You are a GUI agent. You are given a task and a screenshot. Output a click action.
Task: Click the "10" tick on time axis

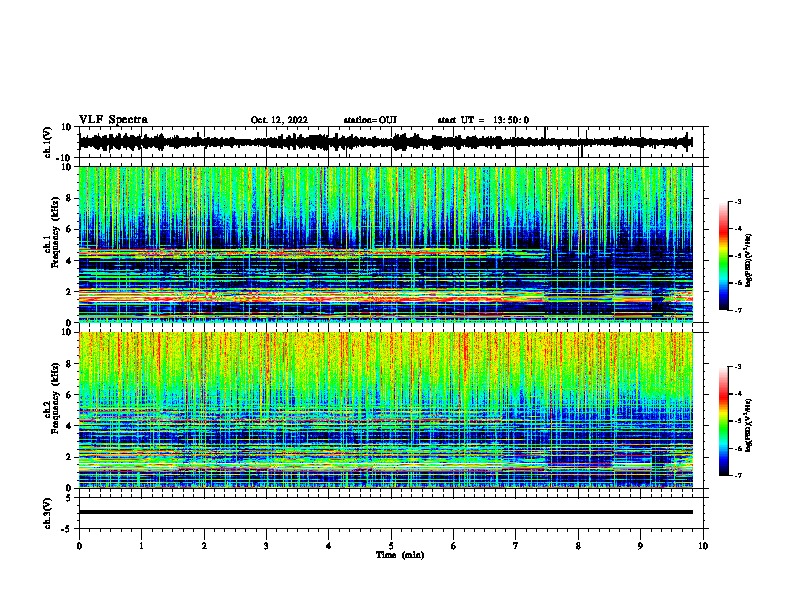[703, 546]
